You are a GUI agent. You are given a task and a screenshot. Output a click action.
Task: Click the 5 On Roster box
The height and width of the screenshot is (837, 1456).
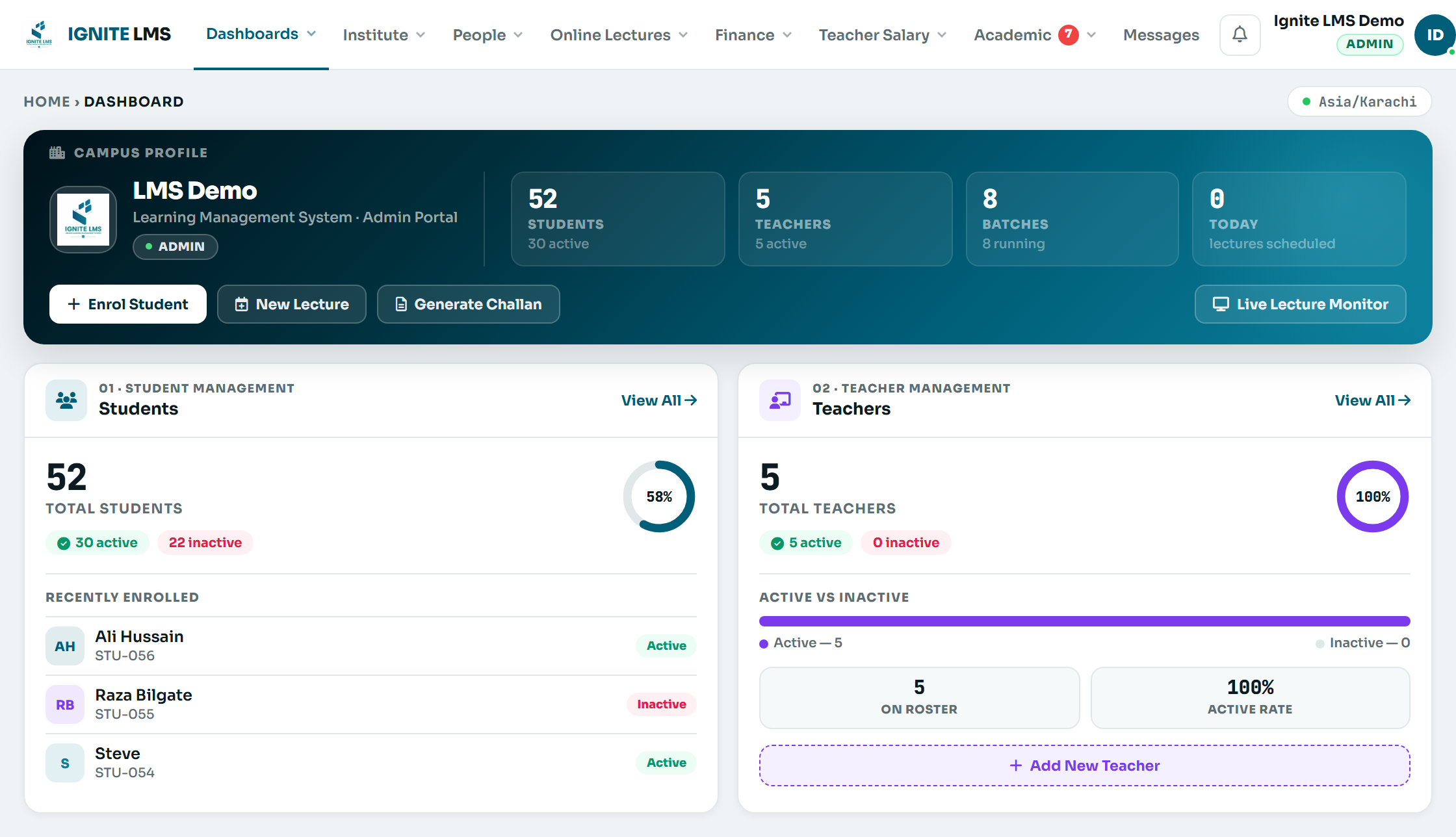919,698
